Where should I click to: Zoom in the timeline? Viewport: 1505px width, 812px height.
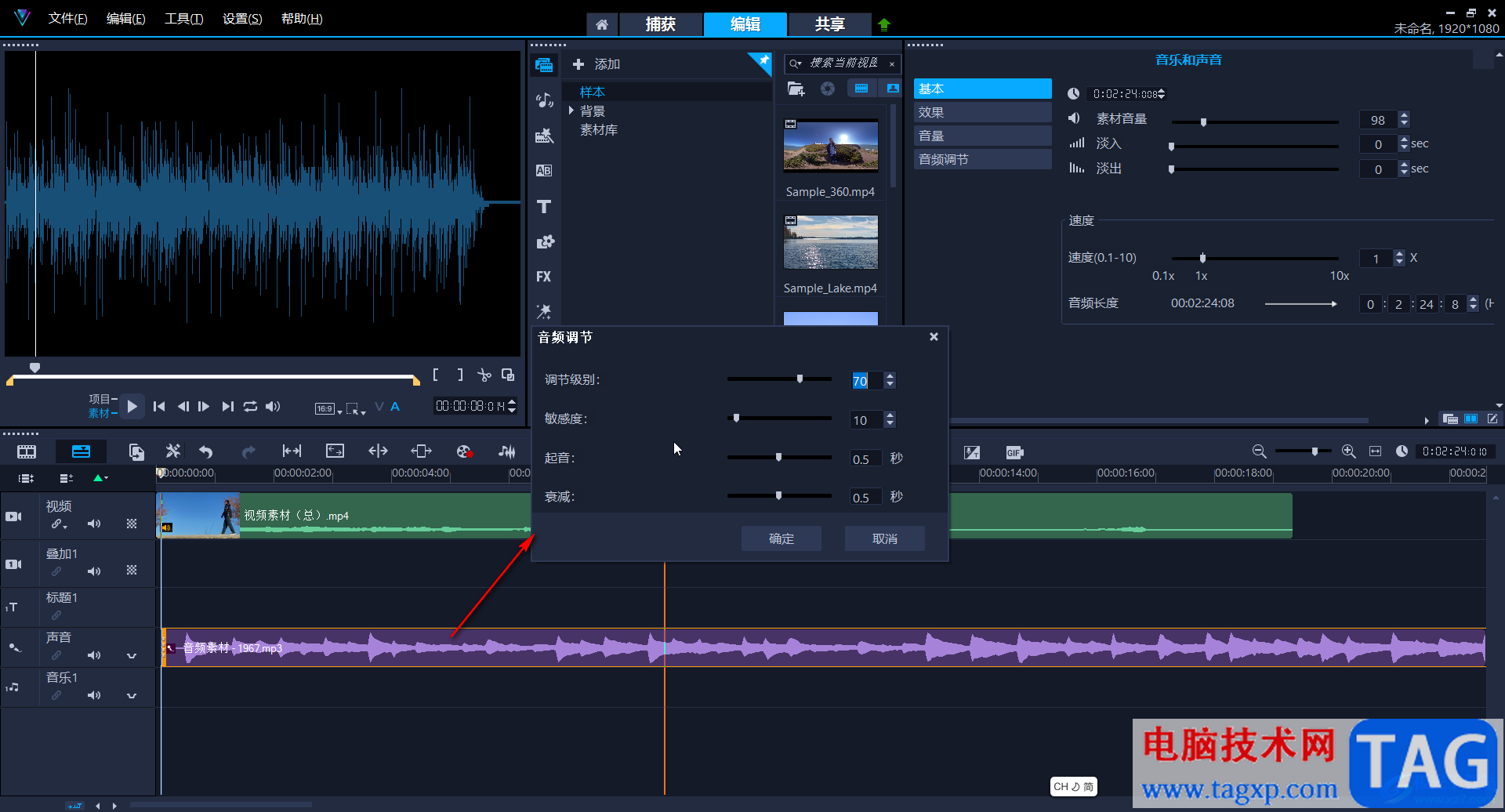(1348, 451)
